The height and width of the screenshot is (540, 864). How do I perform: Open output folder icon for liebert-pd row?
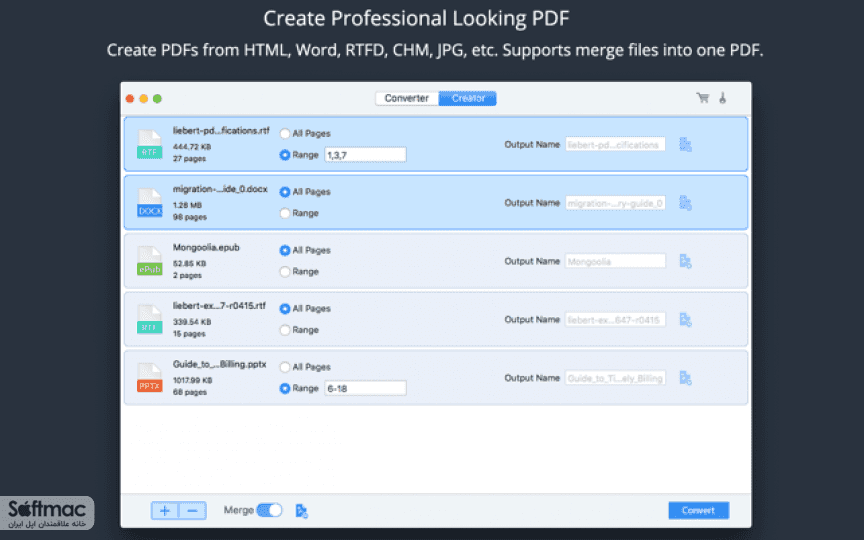[x=685, y=144]
